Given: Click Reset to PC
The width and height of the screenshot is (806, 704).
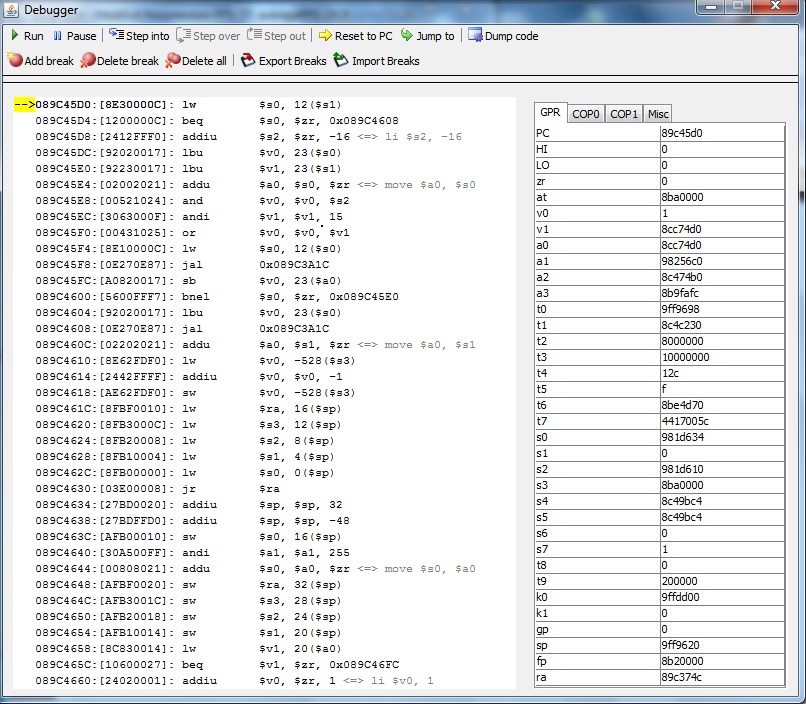Looking at the screenshot, I should (x=355, y=36).
